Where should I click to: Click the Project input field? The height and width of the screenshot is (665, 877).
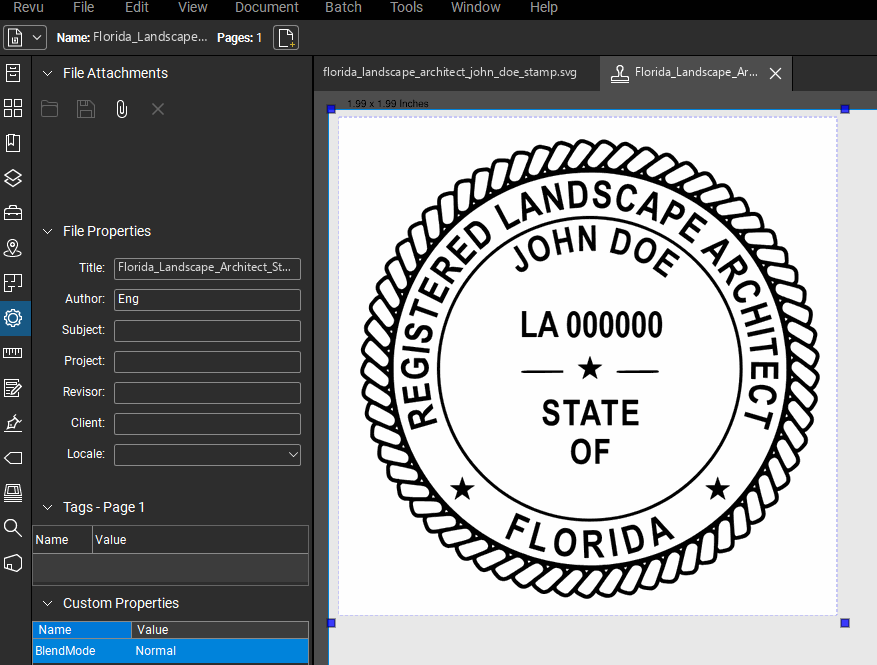click(207, 362)
